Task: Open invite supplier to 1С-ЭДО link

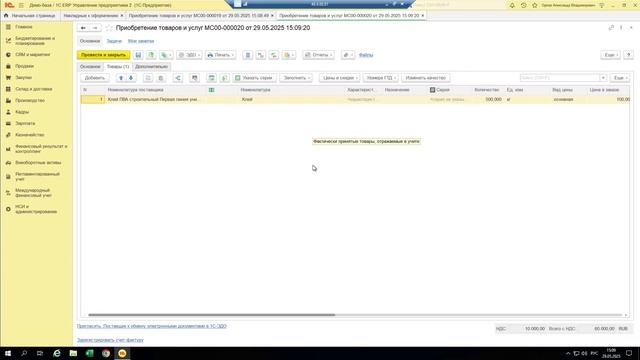Action: [x=152, y=327]
